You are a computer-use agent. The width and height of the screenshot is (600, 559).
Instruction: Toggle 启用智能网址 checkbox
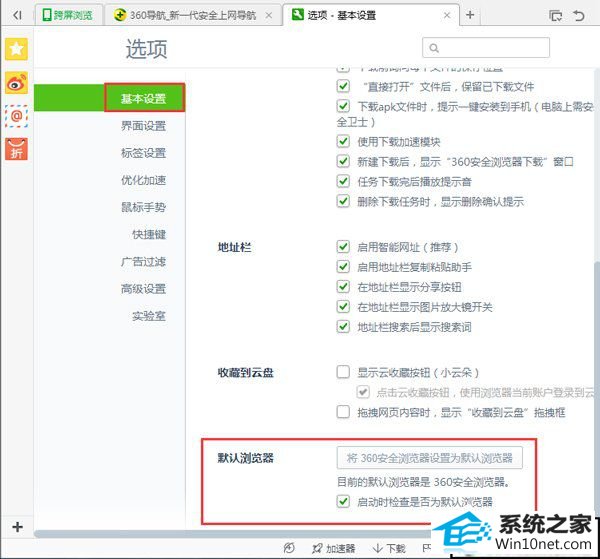click(343, 246)
